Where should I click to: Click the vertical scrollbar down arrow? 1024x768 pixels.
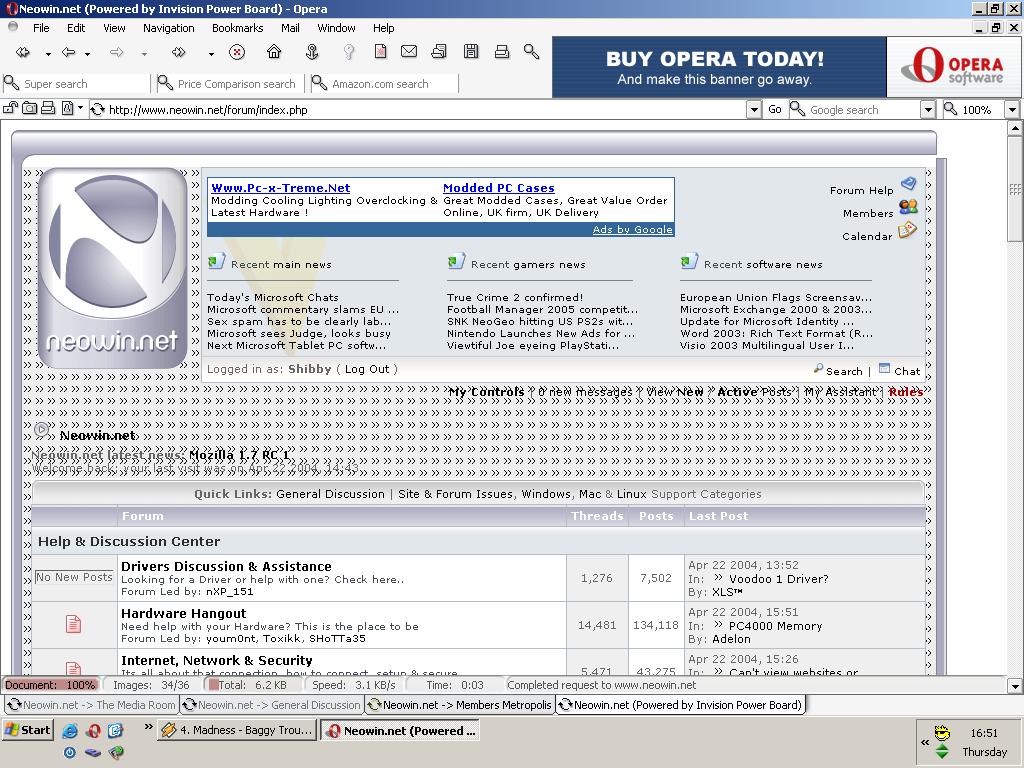click(1015, 686)
